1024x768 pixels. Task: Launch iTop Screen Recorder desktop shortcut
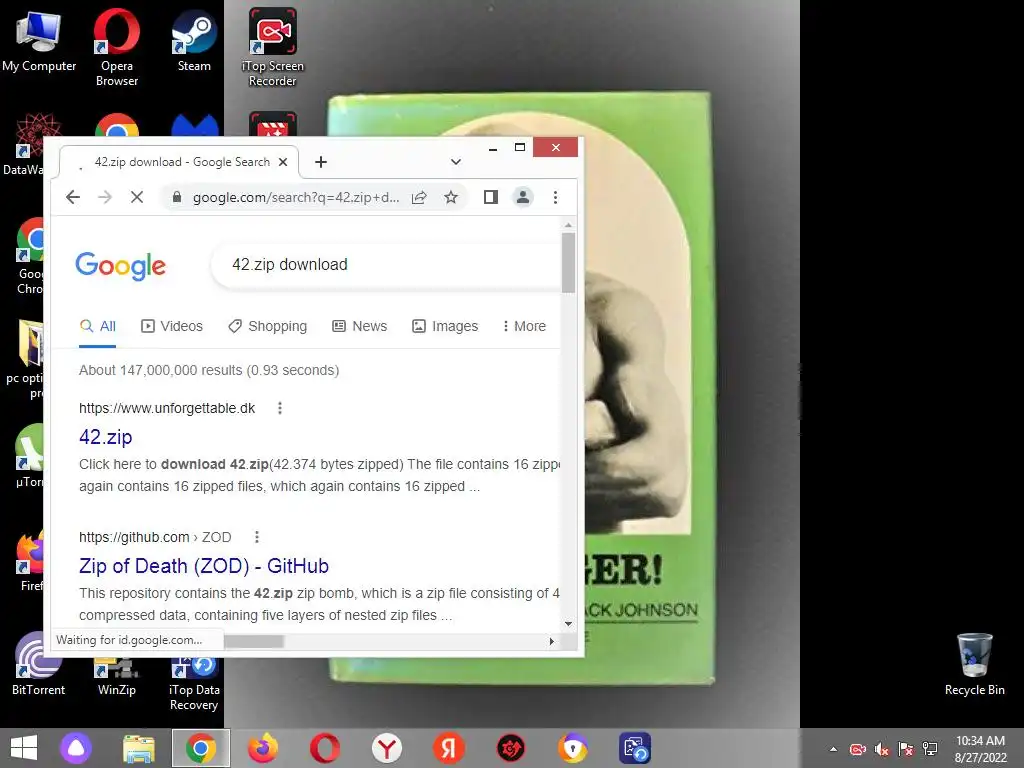pyautogui.click(x=272, y=47)
